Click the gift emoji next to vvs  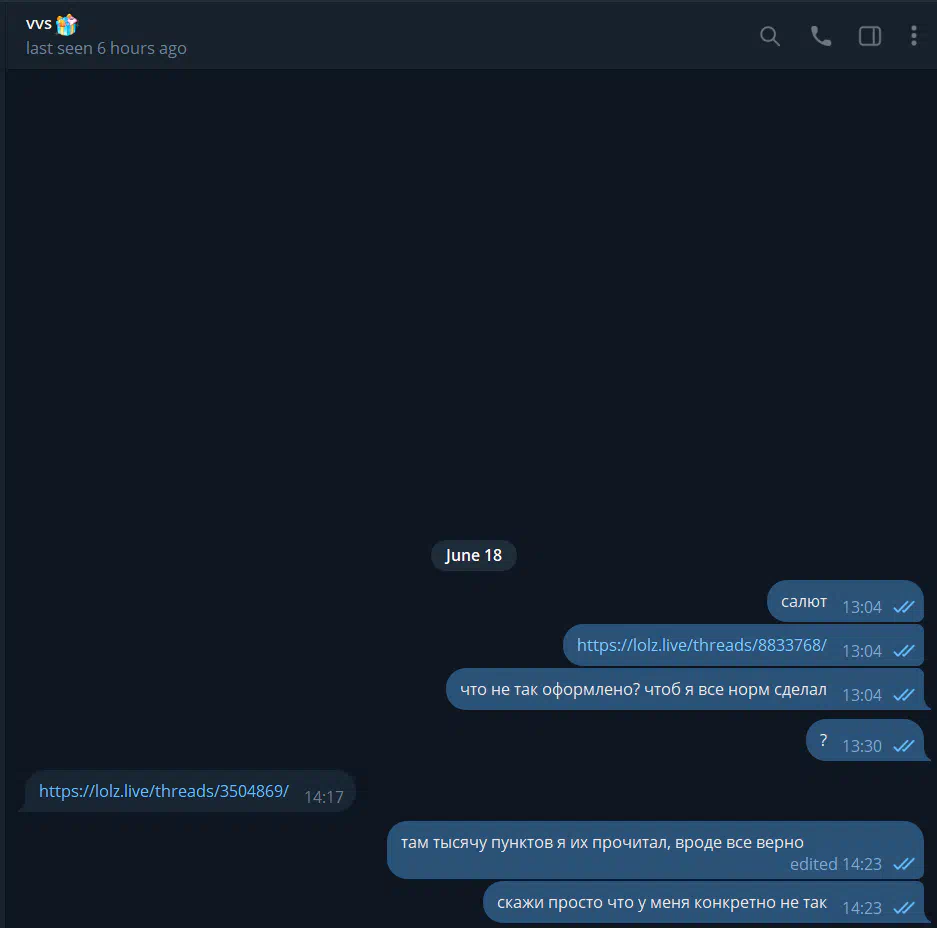66,24
